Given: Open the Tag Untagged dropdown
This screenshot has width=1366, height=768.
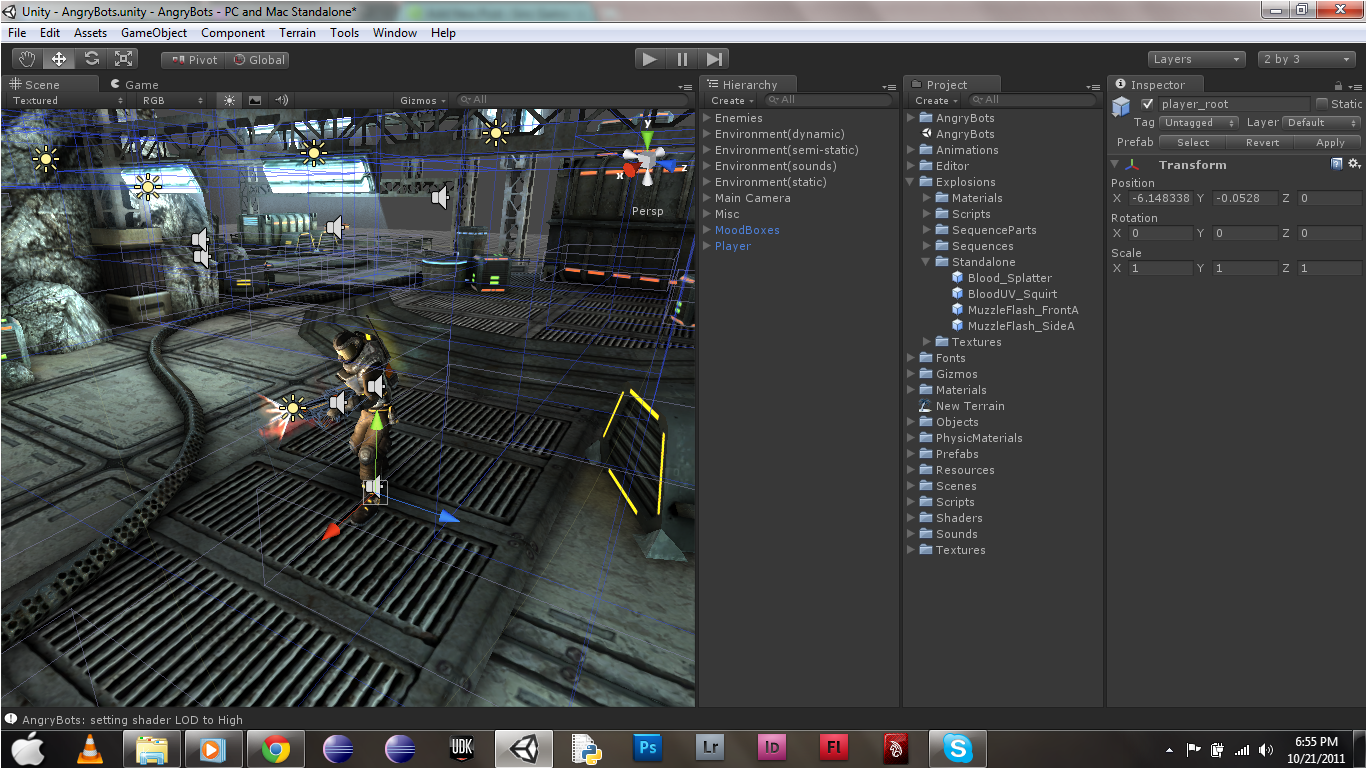Looking at the screenshot, I should point(1200,123).
